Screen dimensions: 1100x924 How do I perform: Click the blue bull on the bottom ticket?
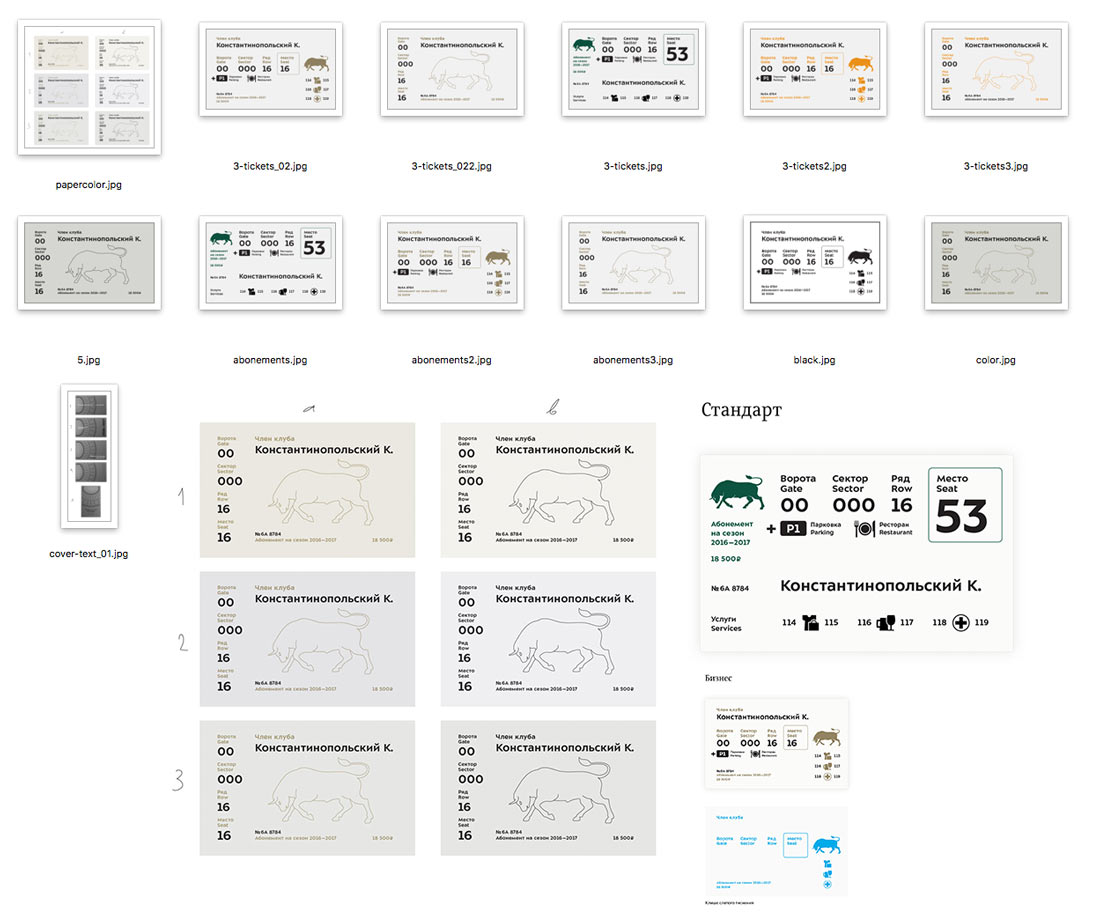pyautogui.click(x=825, y=848)
